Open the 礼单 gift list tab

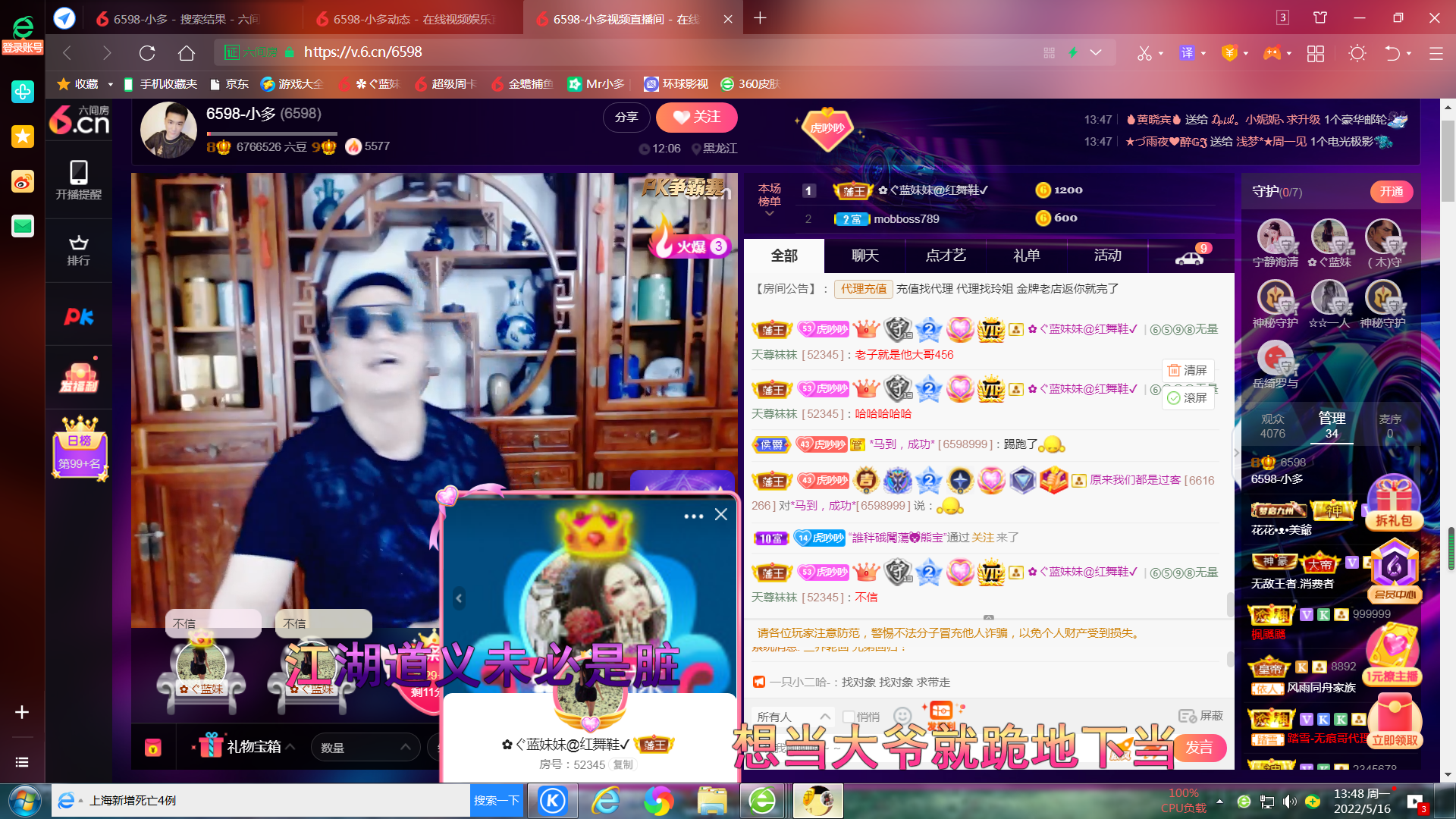1027,256
